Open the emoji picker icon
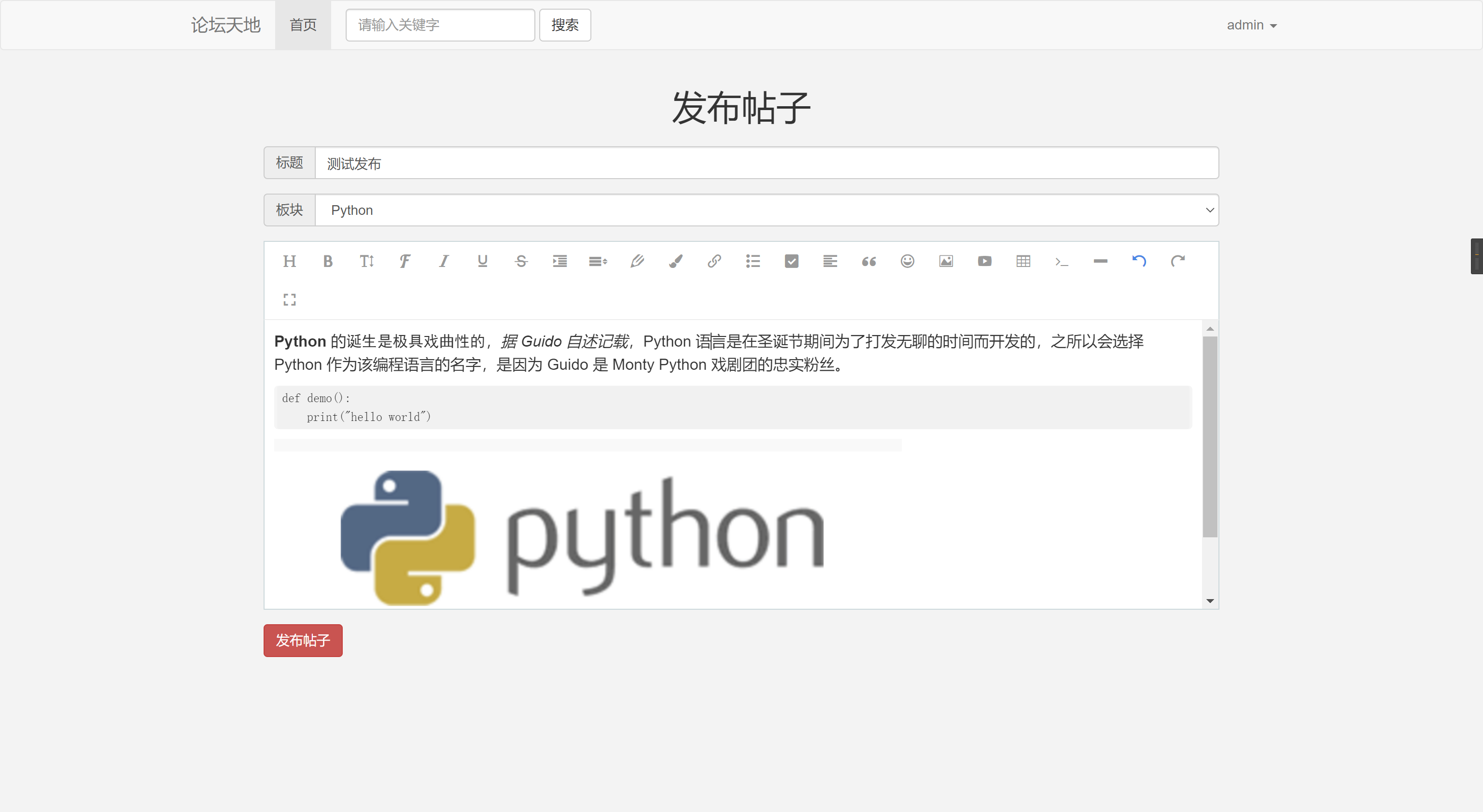 907,262
